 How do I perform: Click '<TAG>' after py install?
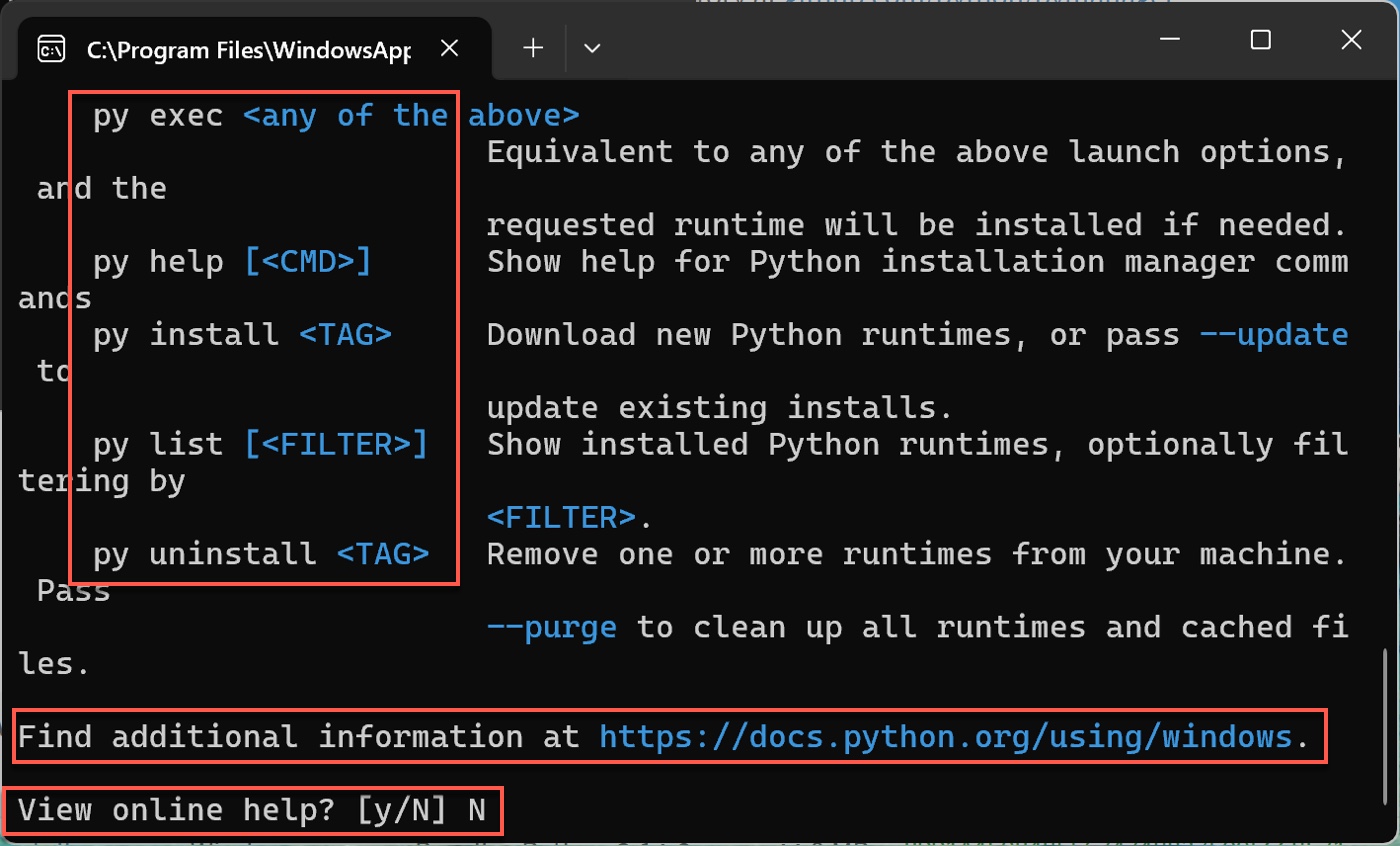pyautogui.click(x=345, y=335)
